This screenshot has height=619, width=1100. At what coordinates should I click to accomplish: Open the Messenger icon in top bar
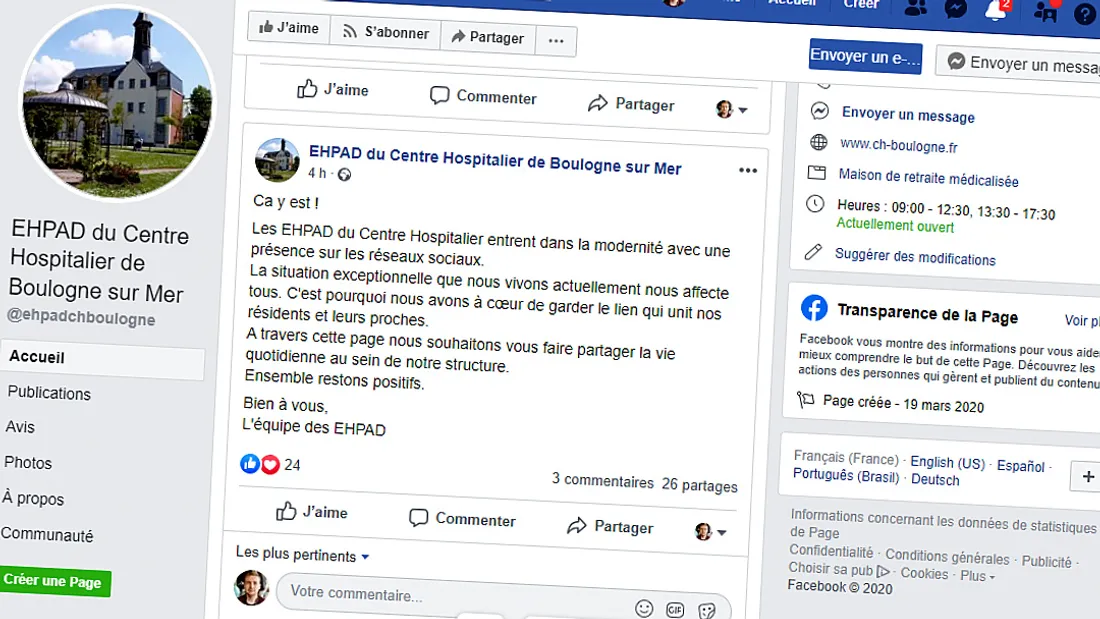955,8
